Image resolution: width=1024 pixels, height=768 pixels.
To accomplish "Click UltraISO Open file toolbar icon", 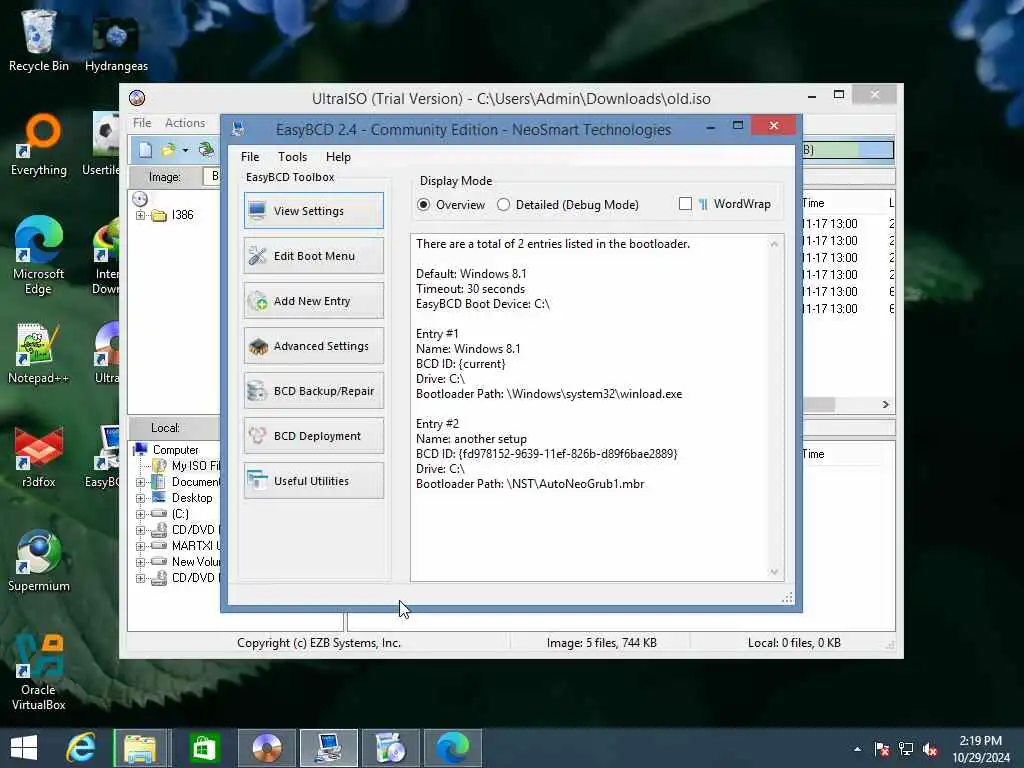I will pyautogui.click(x=168, y=150).
